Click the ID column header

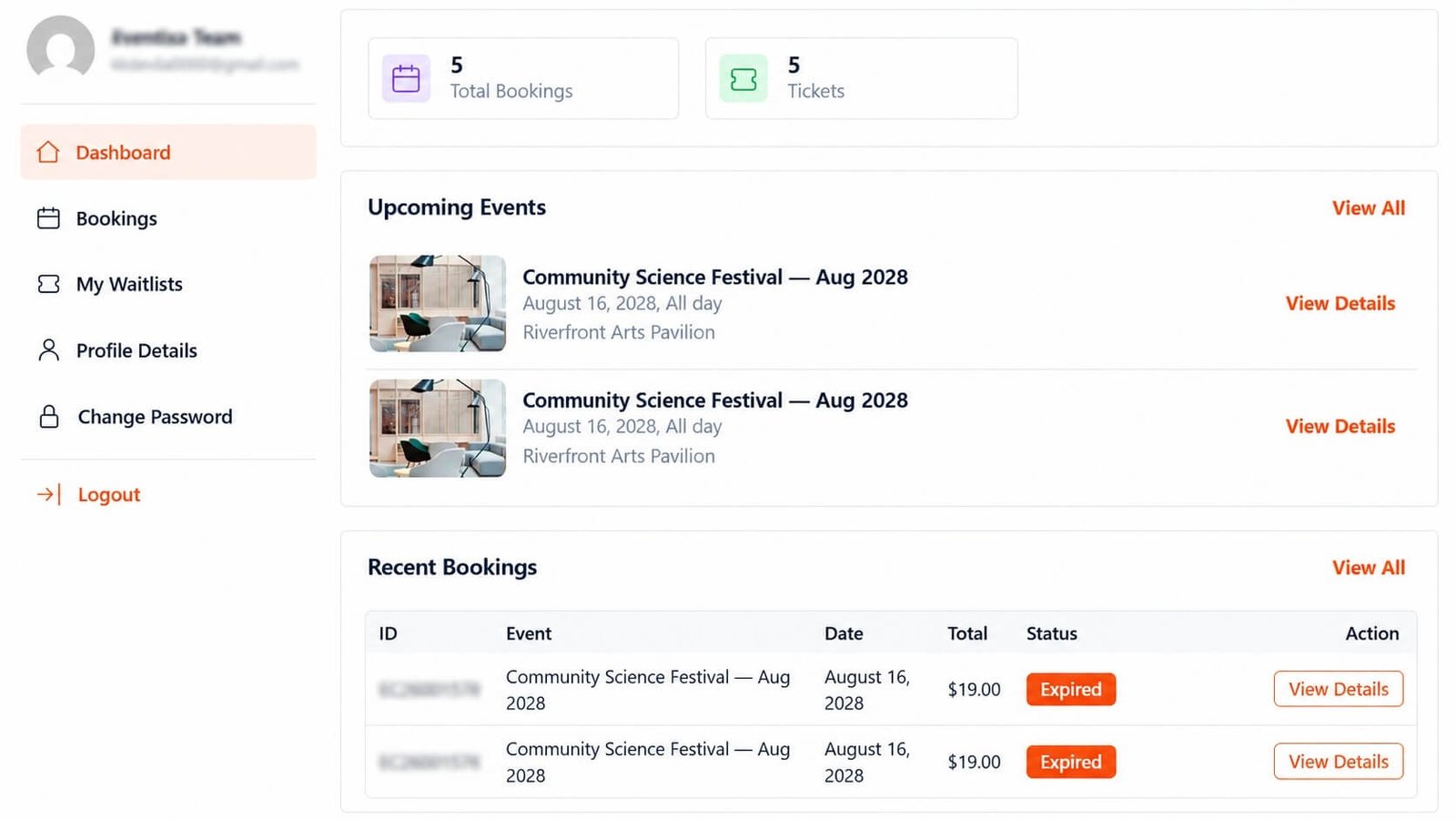[x=389, y=633]
